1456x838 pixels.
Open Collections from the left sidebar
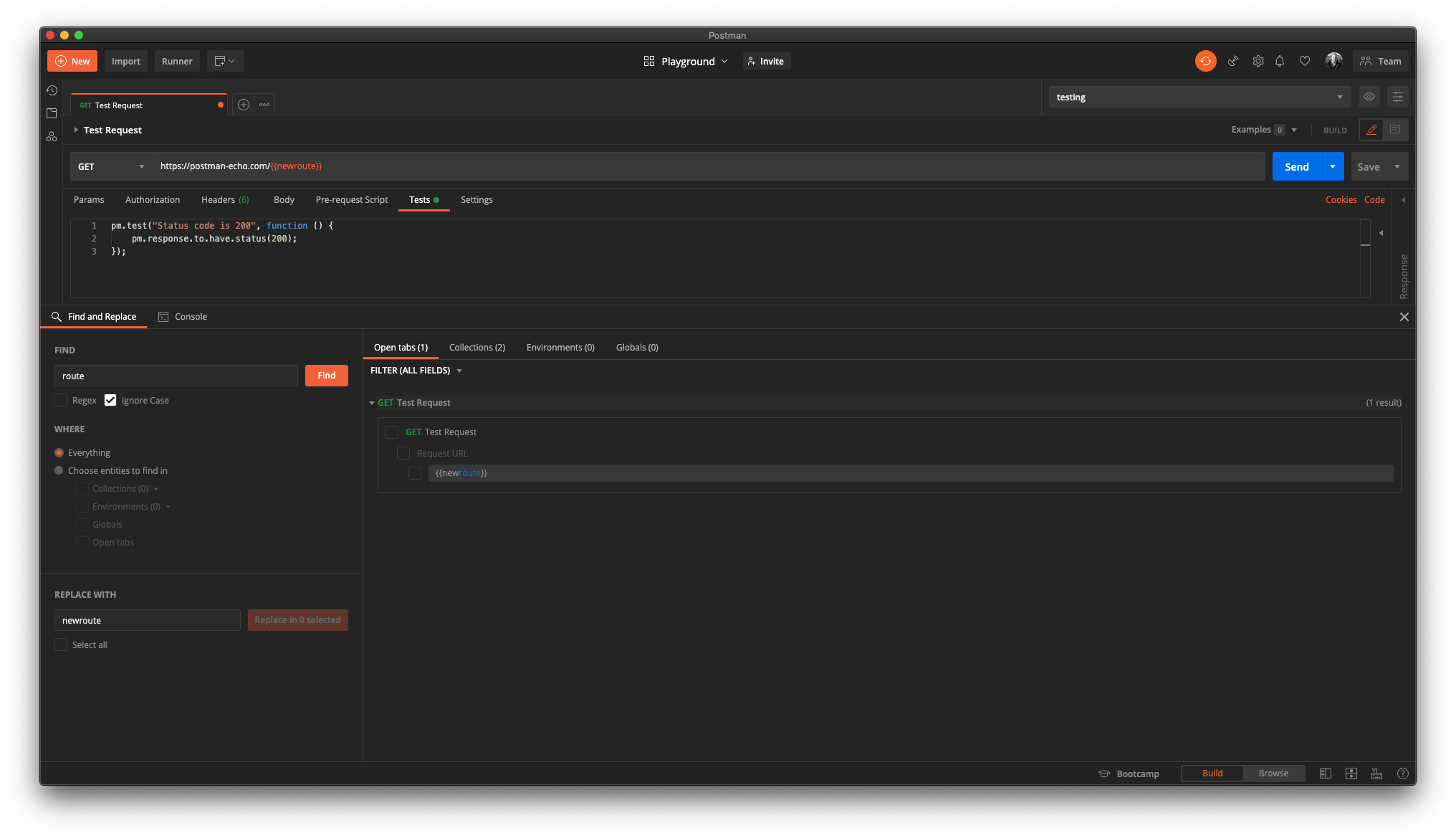click(51, 113)
